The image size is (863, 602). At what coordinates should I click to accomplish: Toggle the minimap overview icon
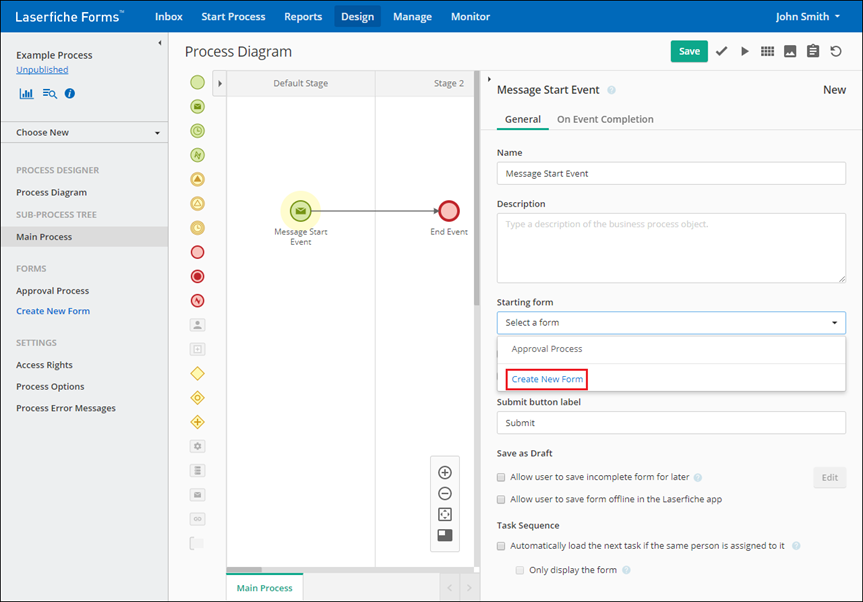click(x=445, y=535)
